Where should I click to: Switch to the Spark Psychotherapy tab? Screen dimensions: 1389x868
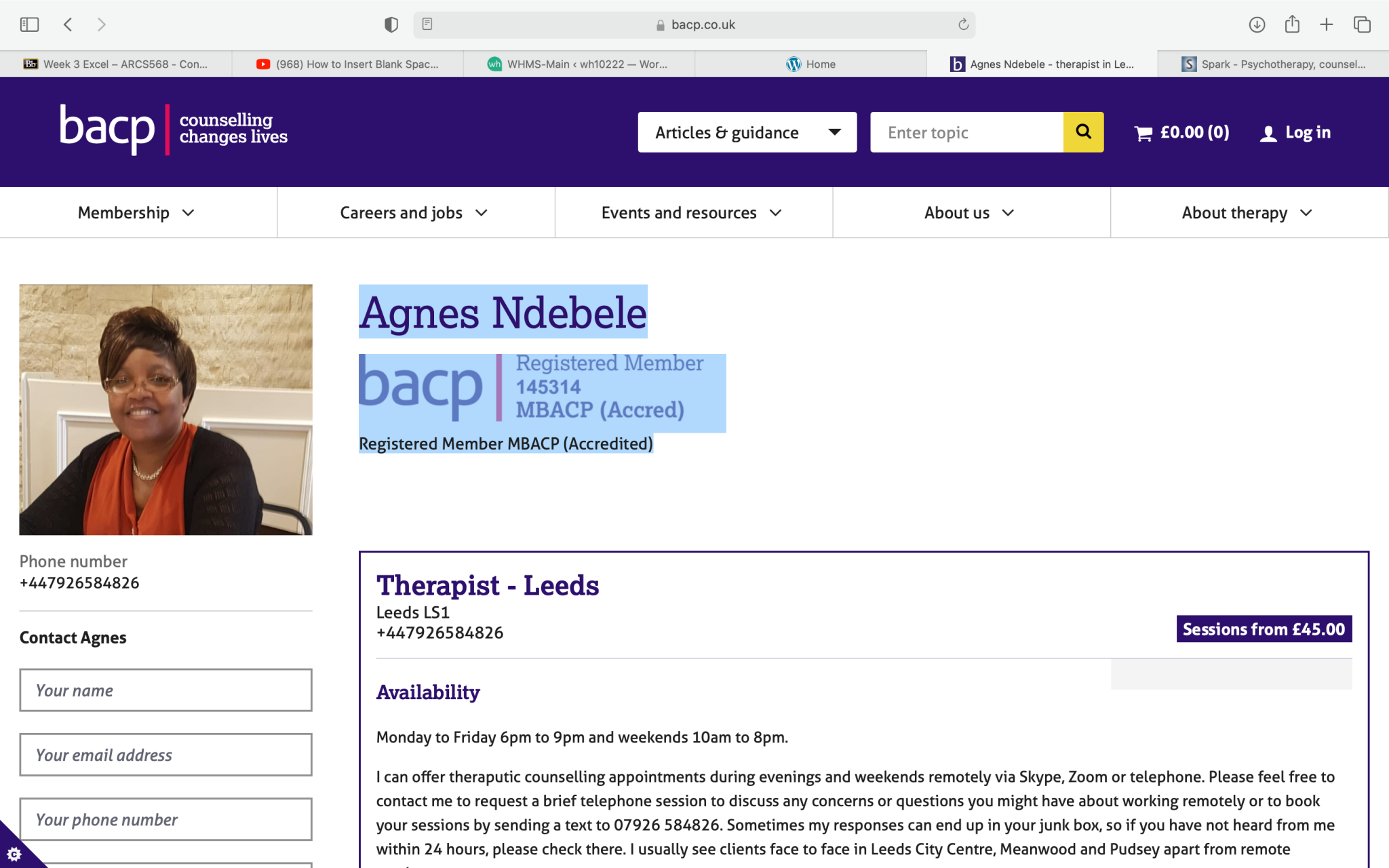(1274, 64)
